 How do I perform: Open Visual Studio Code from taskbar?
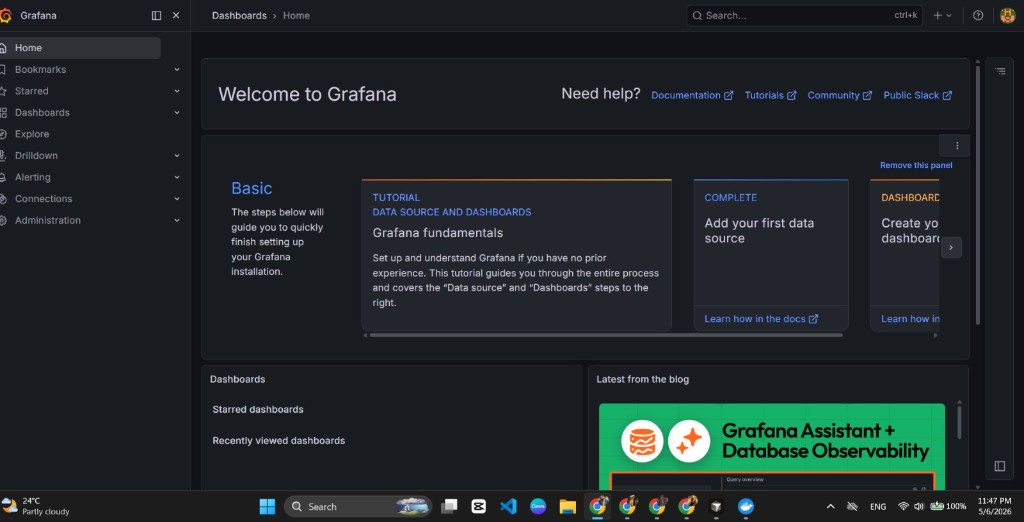coord(508,506)
